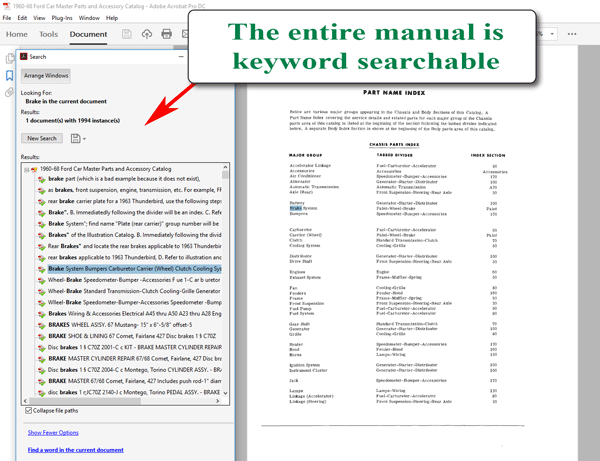Click the Save file toolbar icon
This screenshot has width=600, height=461.
click(127, 34)
